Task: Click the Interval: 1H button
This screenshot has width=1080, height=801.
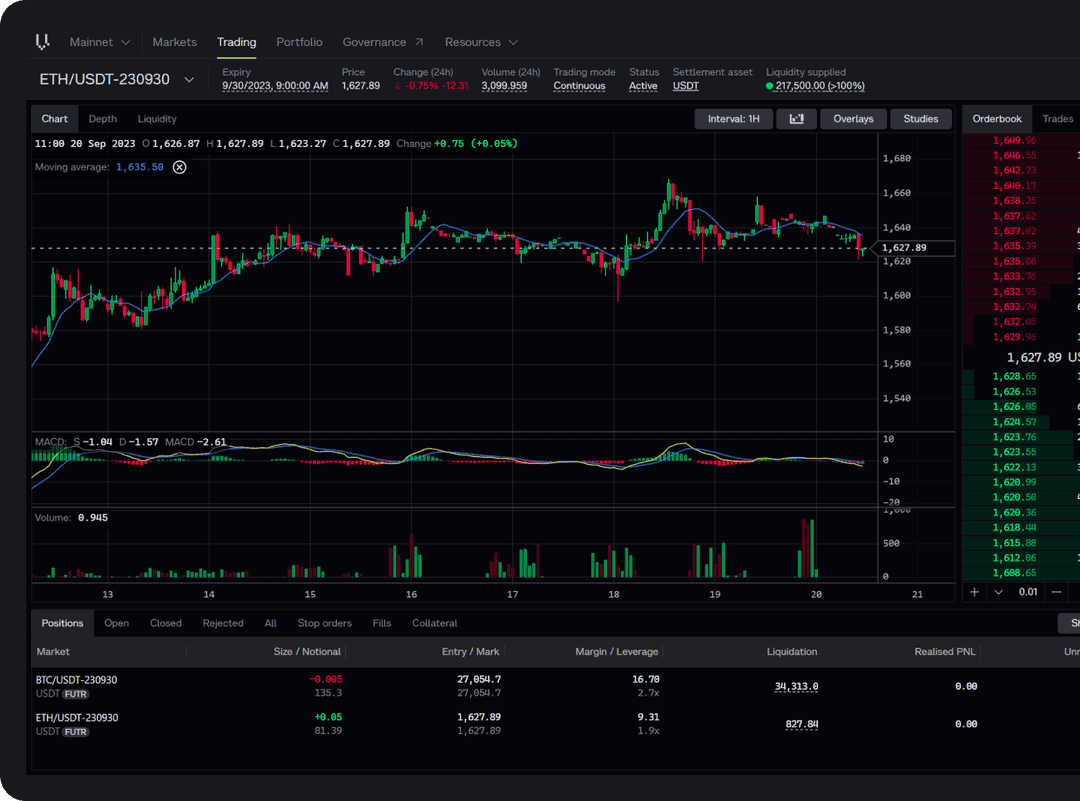Action: click(733, 118)
